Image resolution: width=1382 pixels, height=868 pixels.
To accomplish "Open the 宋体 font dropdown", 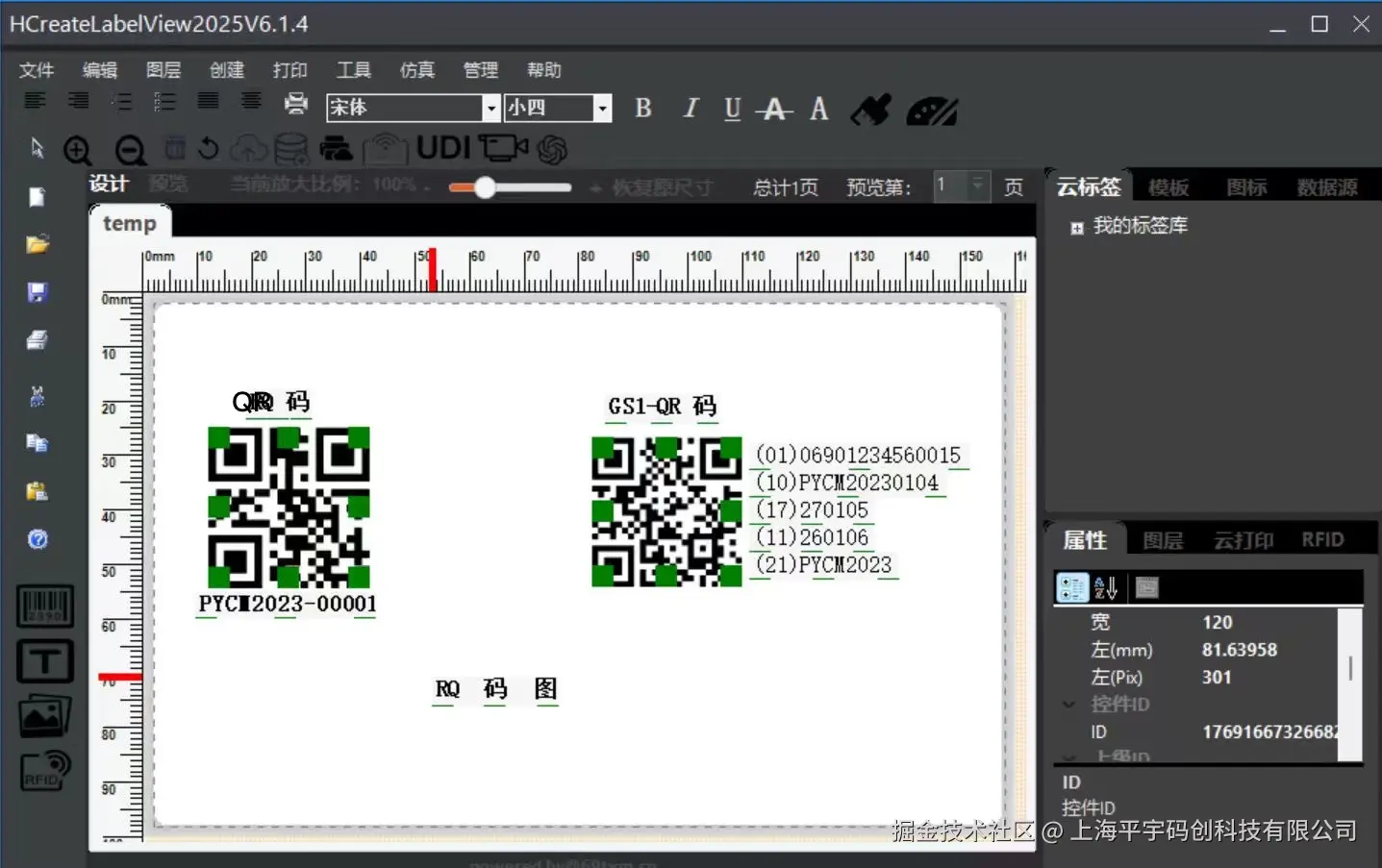I will 490,108.
